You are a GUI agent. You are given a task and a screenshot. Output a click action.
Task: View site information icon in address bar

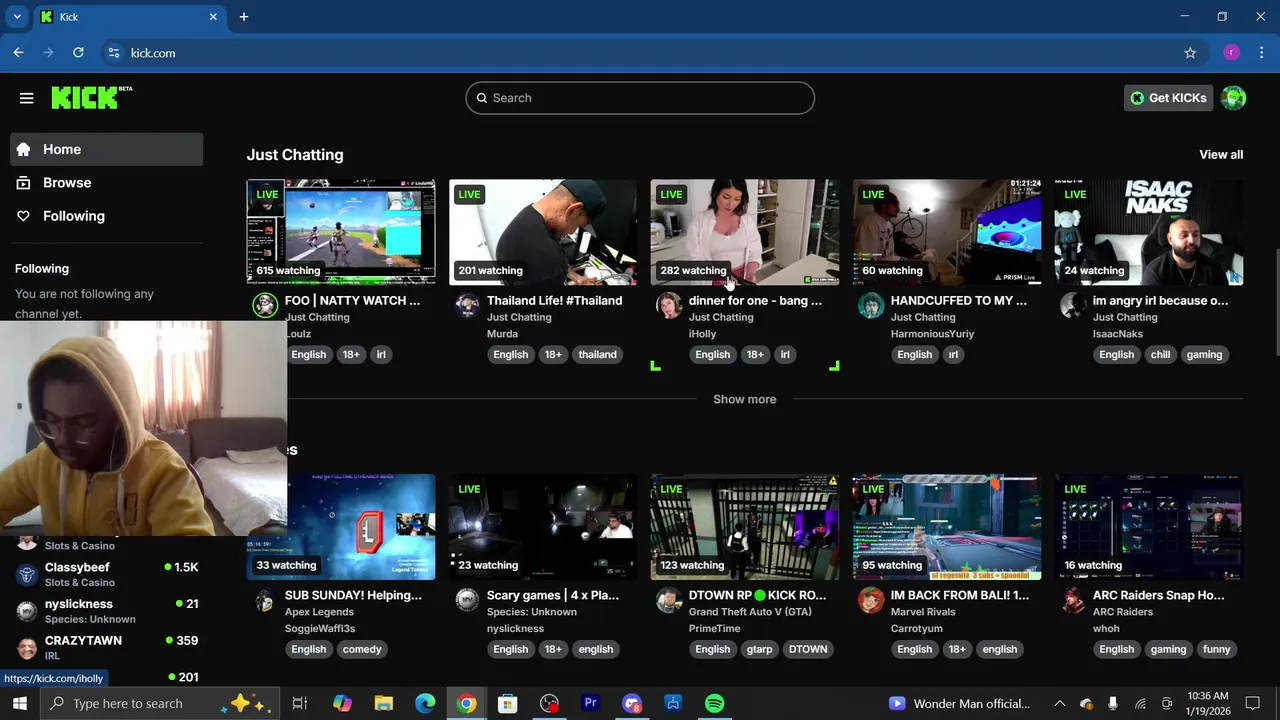(113, 53)
